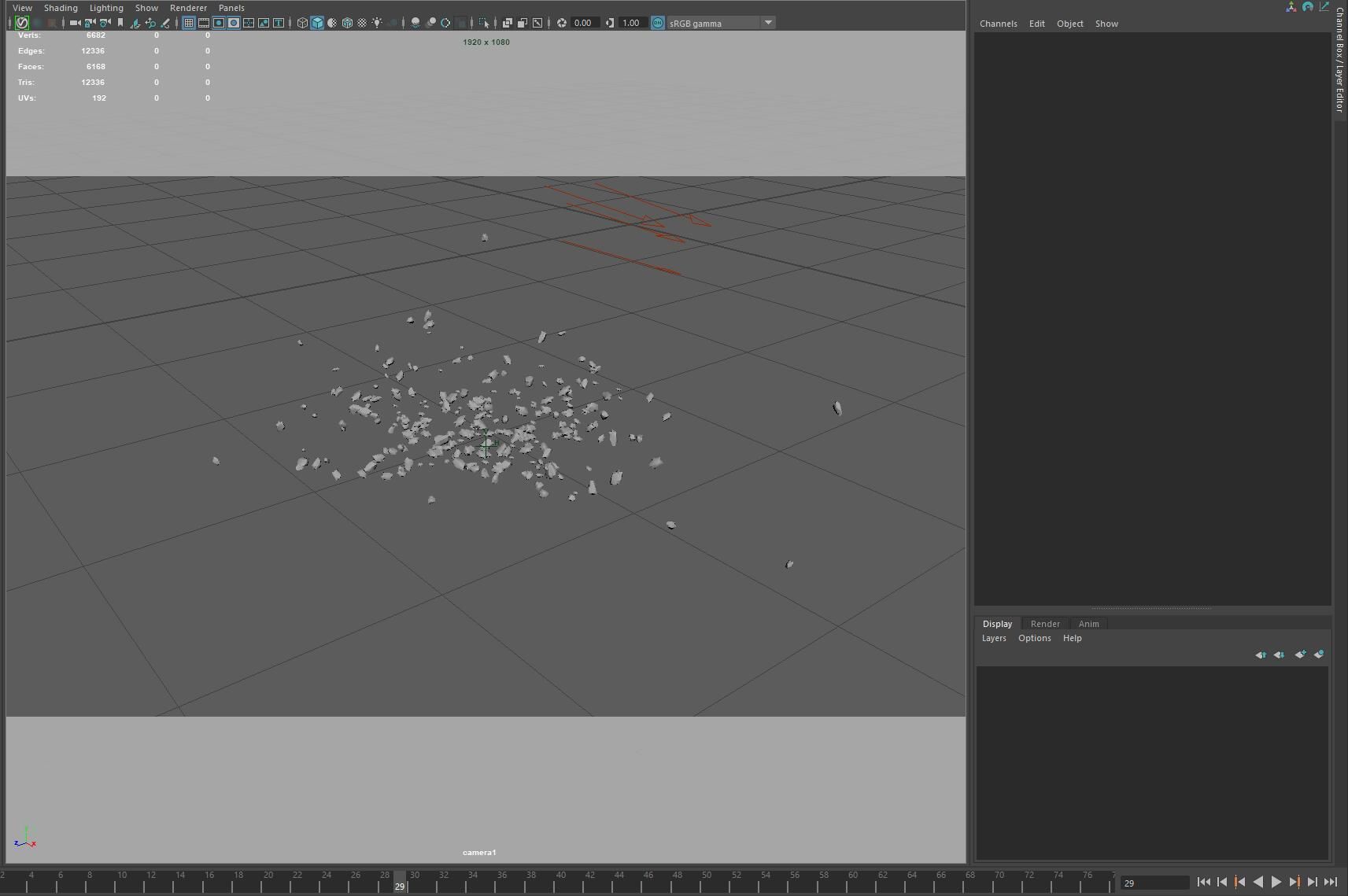
Task: Toggle the color management ON button
Action: click(658, 23)
